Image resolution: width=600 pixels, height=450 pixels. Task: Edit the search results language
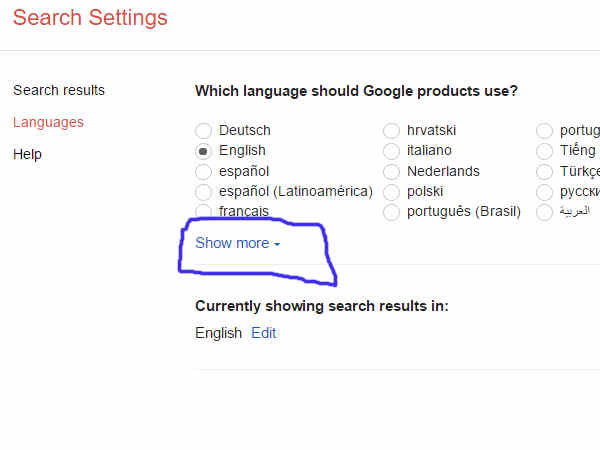coord(263,333)
